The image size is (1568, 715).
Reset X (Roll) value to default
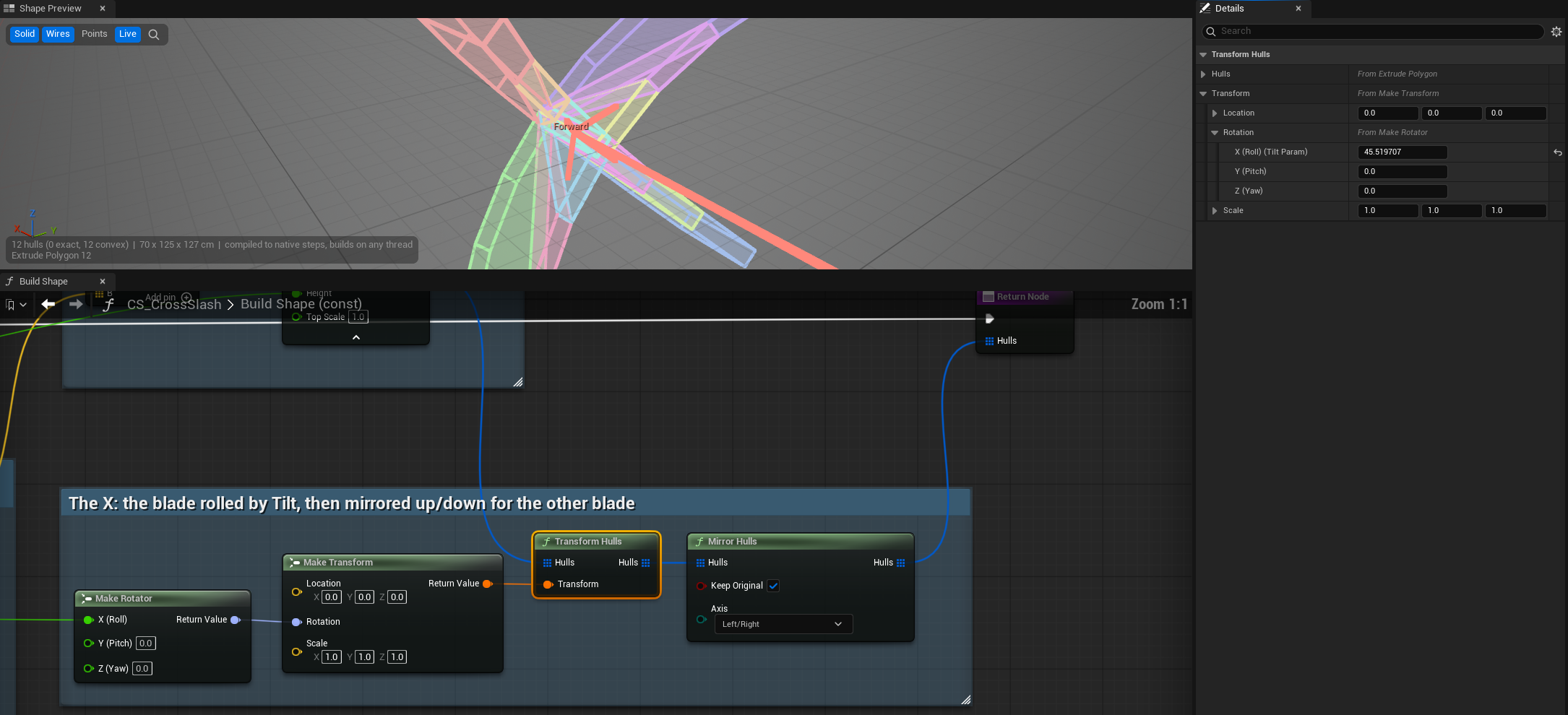click(x=1558, y=152)
